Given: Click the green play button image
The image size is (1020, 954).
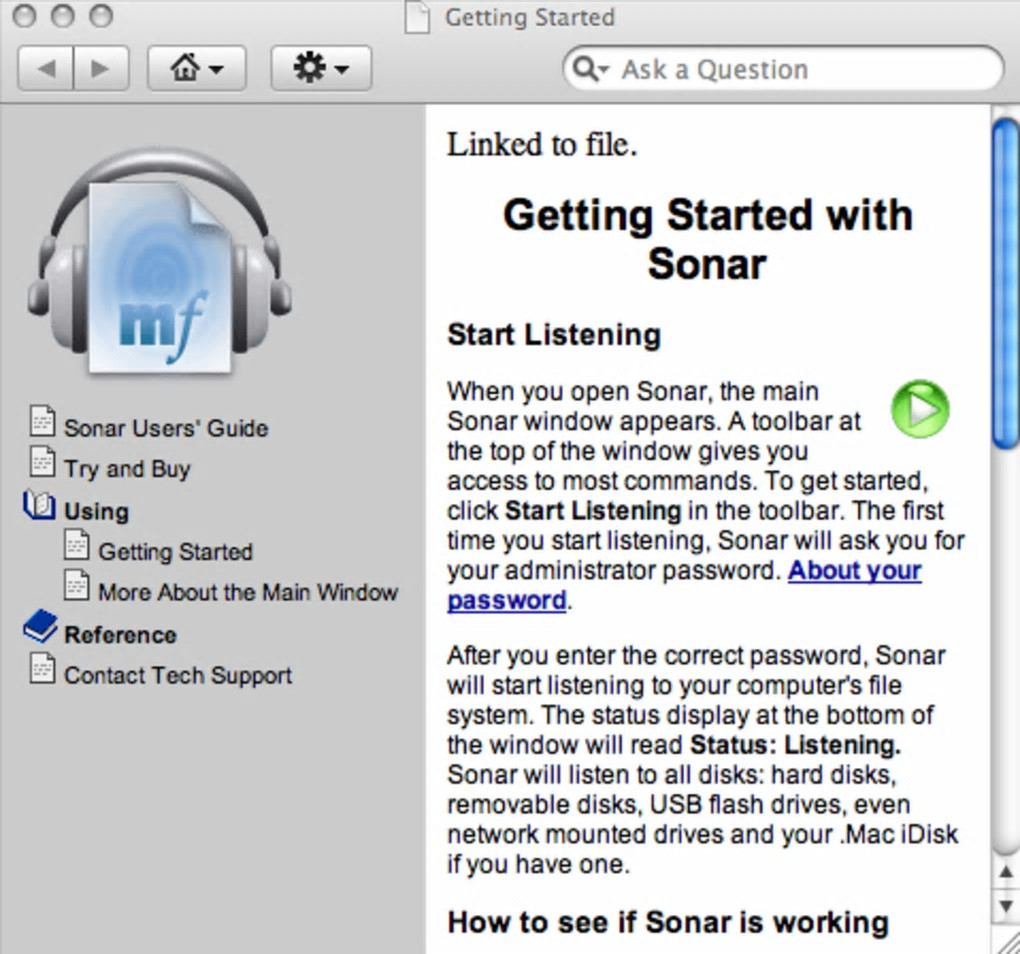Looking at the screenshot, I should coord(920,409).
